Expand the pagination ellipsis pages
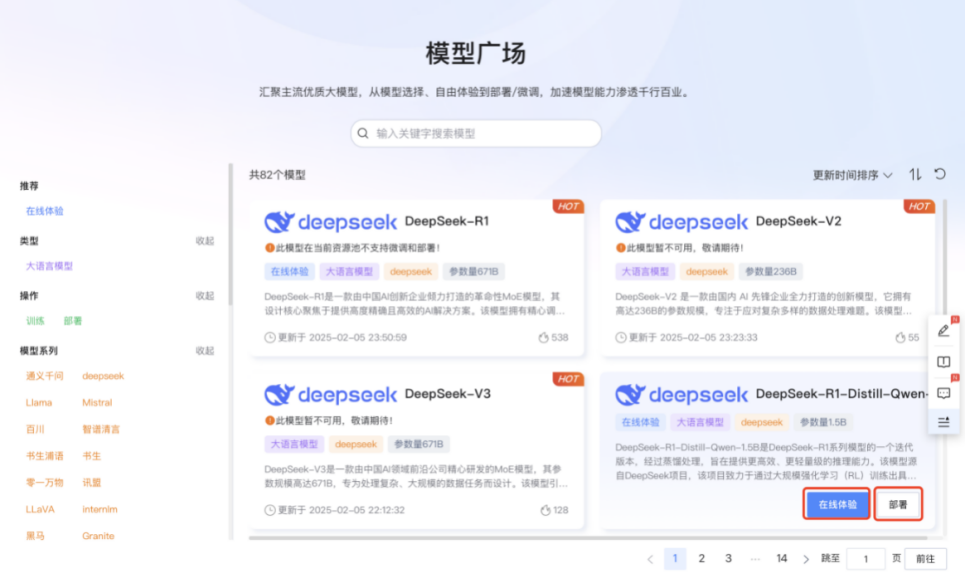Image resolution: width=965 pixels, height=573 pixels. [755, 559]
